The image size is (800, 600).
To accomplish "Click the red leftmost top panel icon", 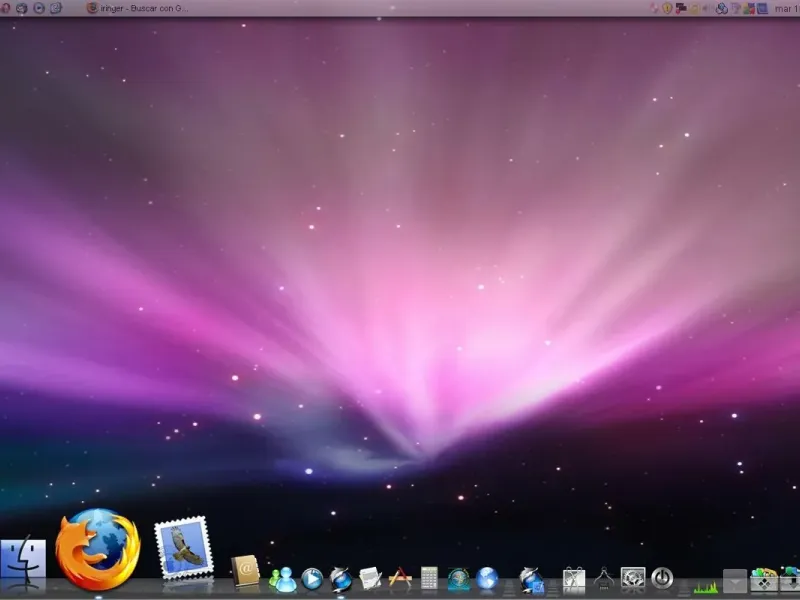I will (x=5, y=8).
